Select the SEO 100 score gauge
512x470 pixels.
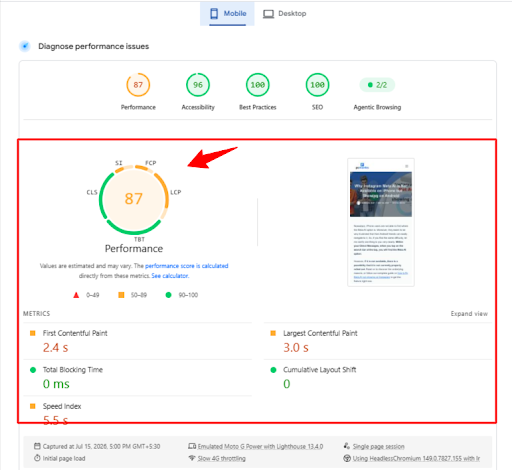click(x=317, y=85)
